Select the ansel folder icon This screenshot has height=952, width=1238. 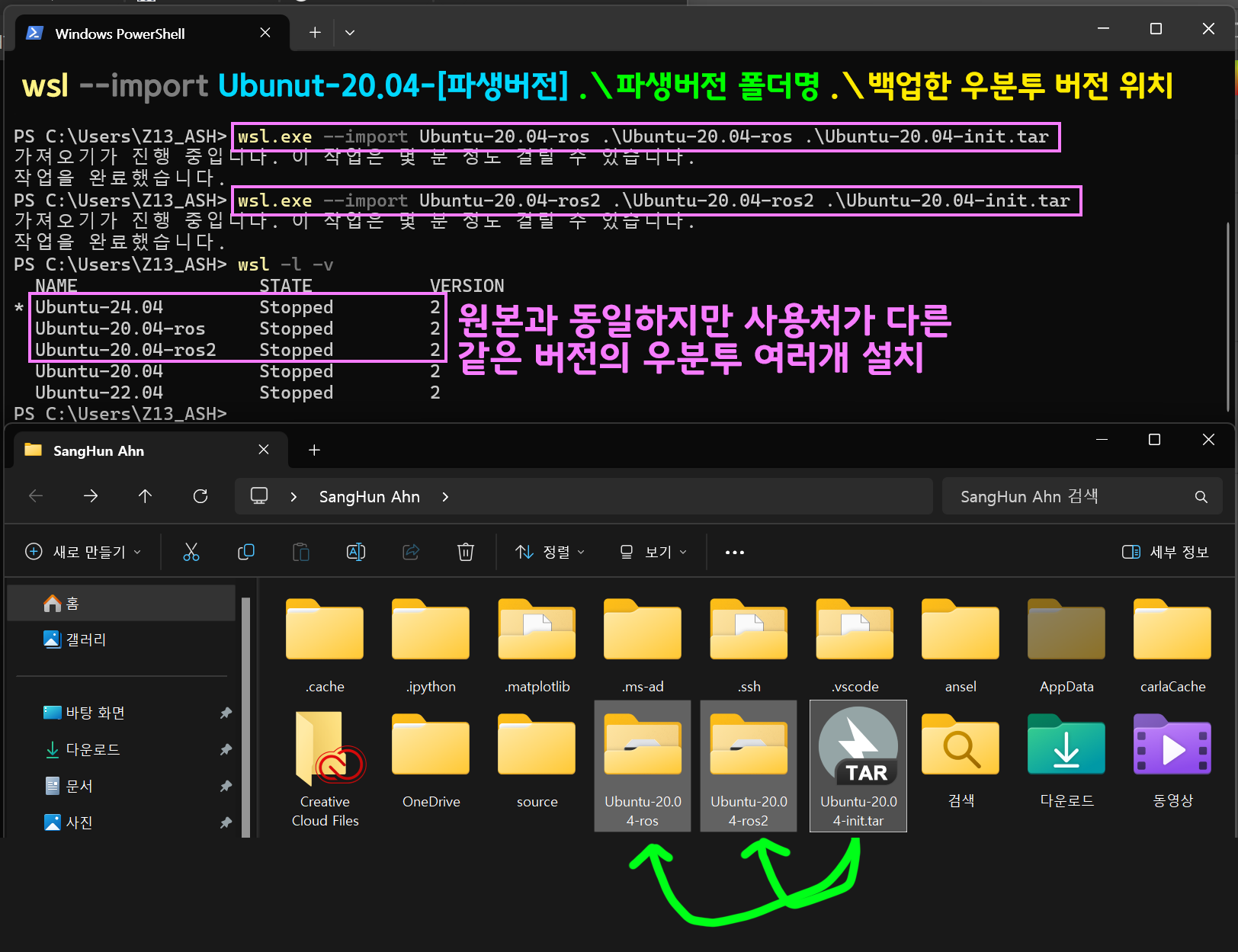[961, 630]
